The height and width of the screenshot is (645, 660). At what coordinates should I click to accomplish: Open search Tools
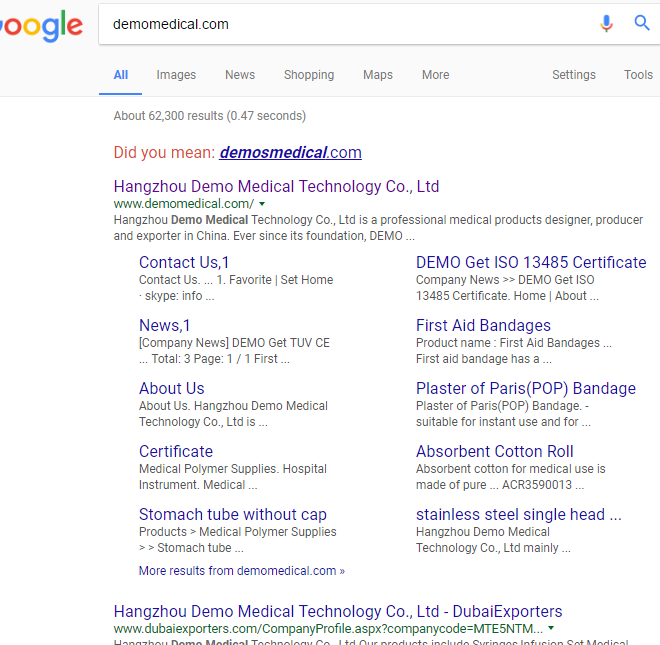tap(638, 75)
